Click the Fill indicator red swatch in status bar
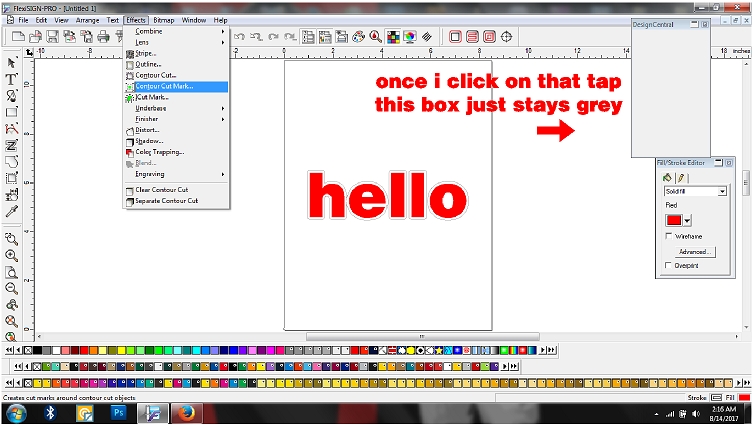The width and height of the screenshot is (754, 426). [744, 397]
